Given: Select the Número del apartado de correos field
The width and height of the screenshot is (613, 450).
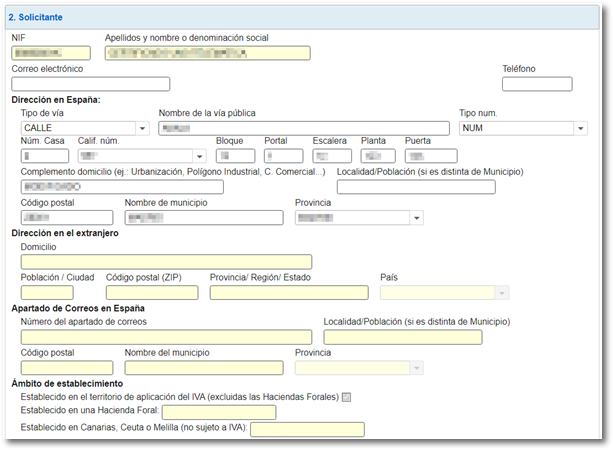Looking at the screenshot, I should coord(165,337).
